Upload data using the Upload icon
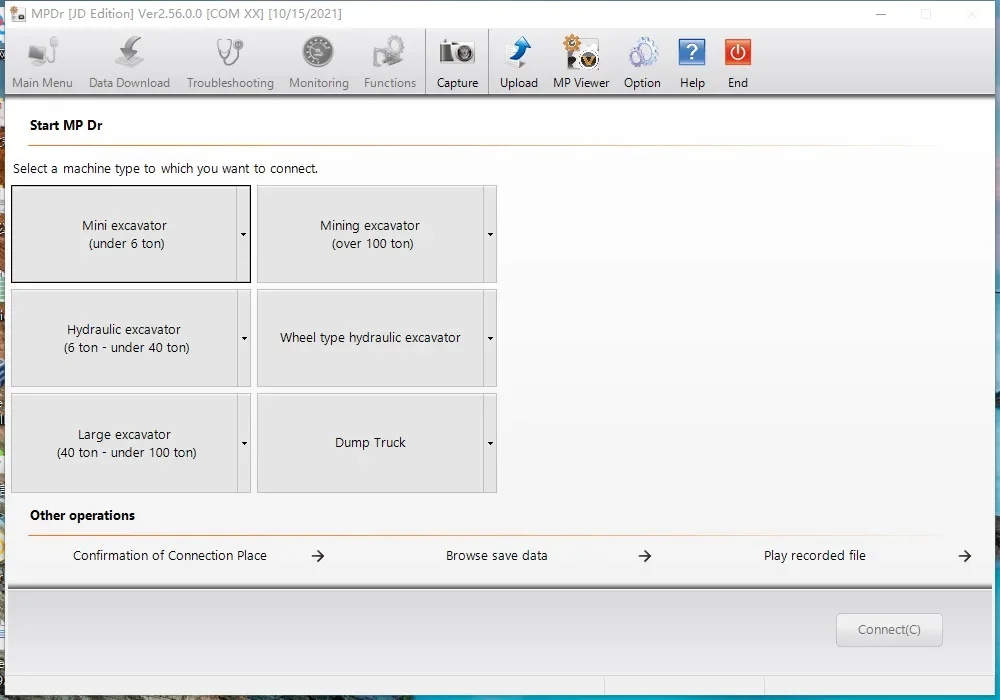 518,60
